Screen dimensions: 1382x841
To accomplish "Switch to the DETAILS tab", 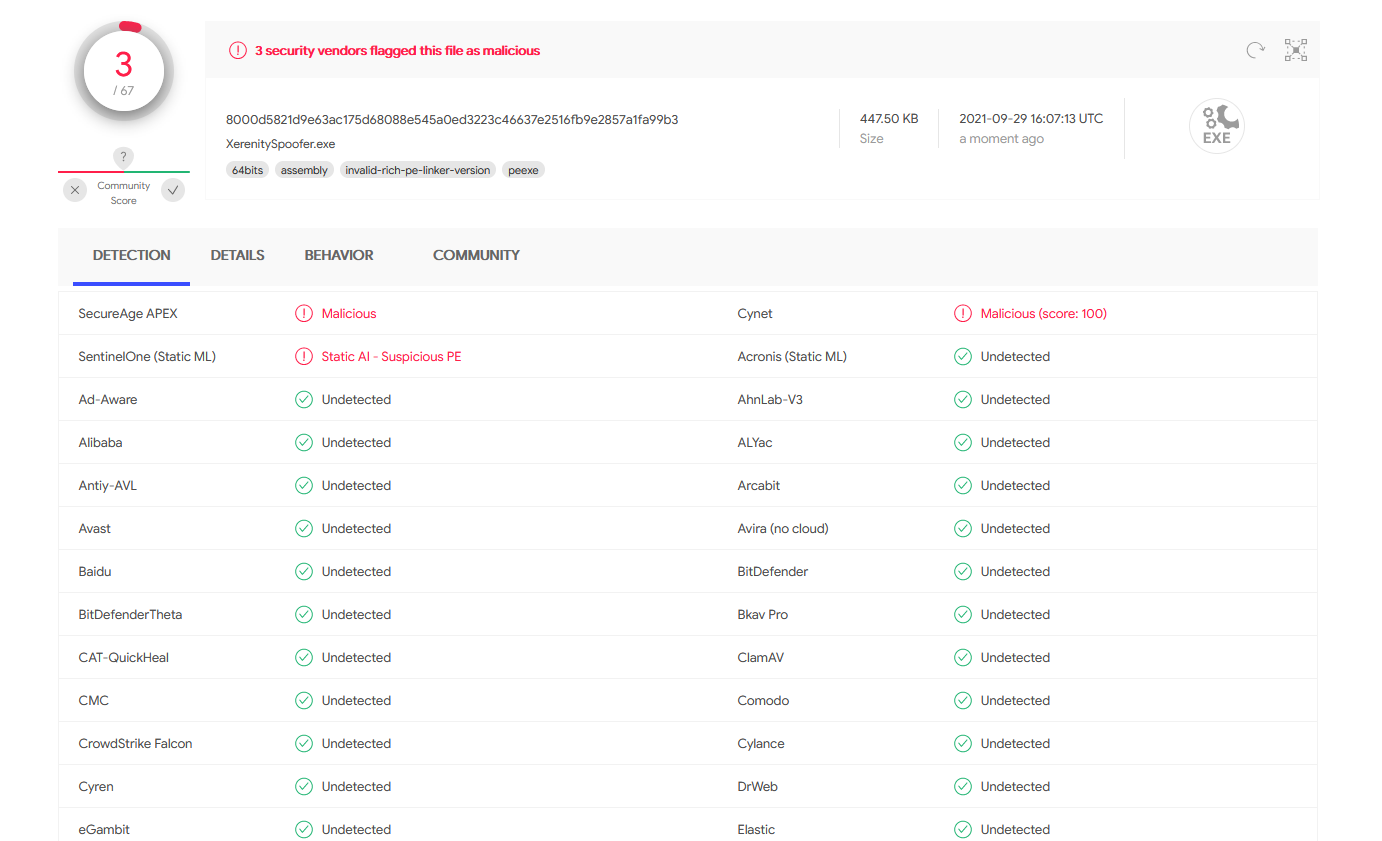I will (237, 255).
